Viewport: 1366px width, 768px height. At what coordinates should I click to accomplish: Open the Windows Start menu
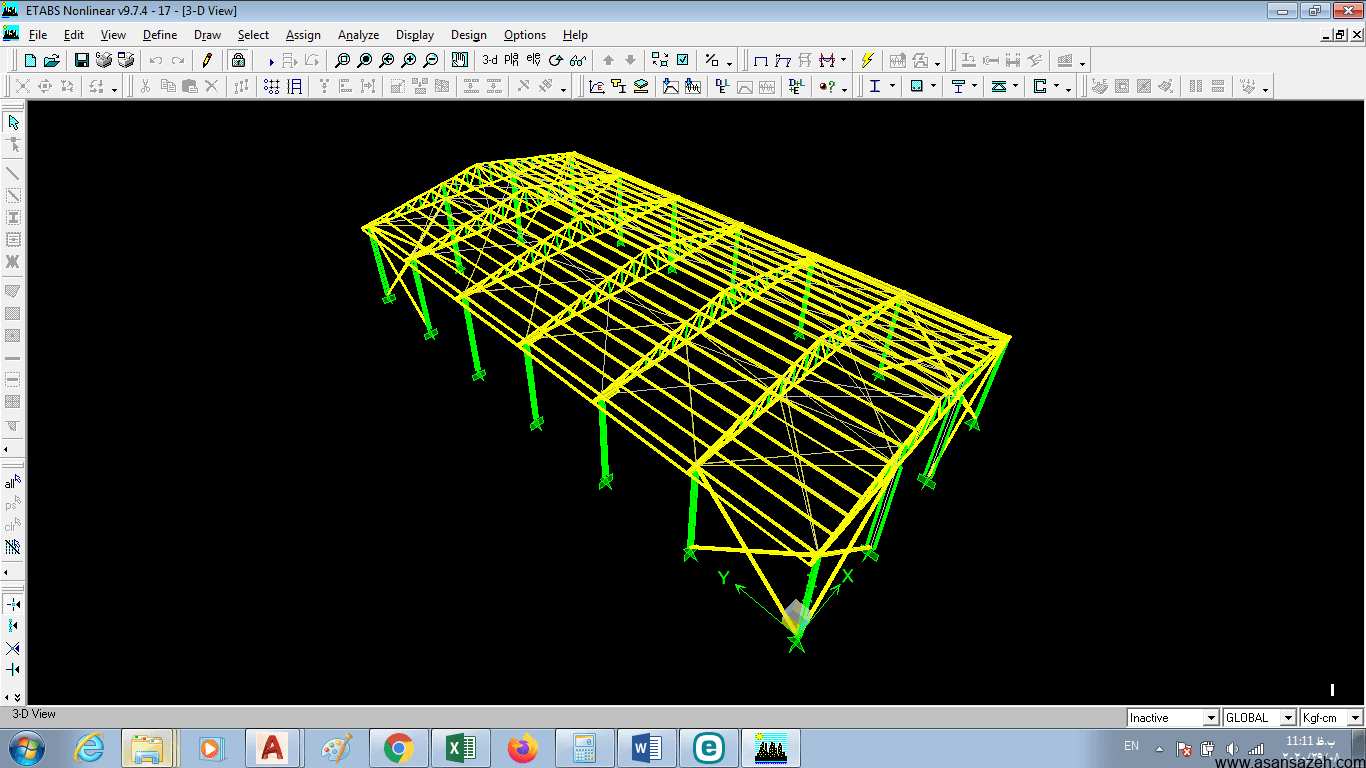(26, 748)
